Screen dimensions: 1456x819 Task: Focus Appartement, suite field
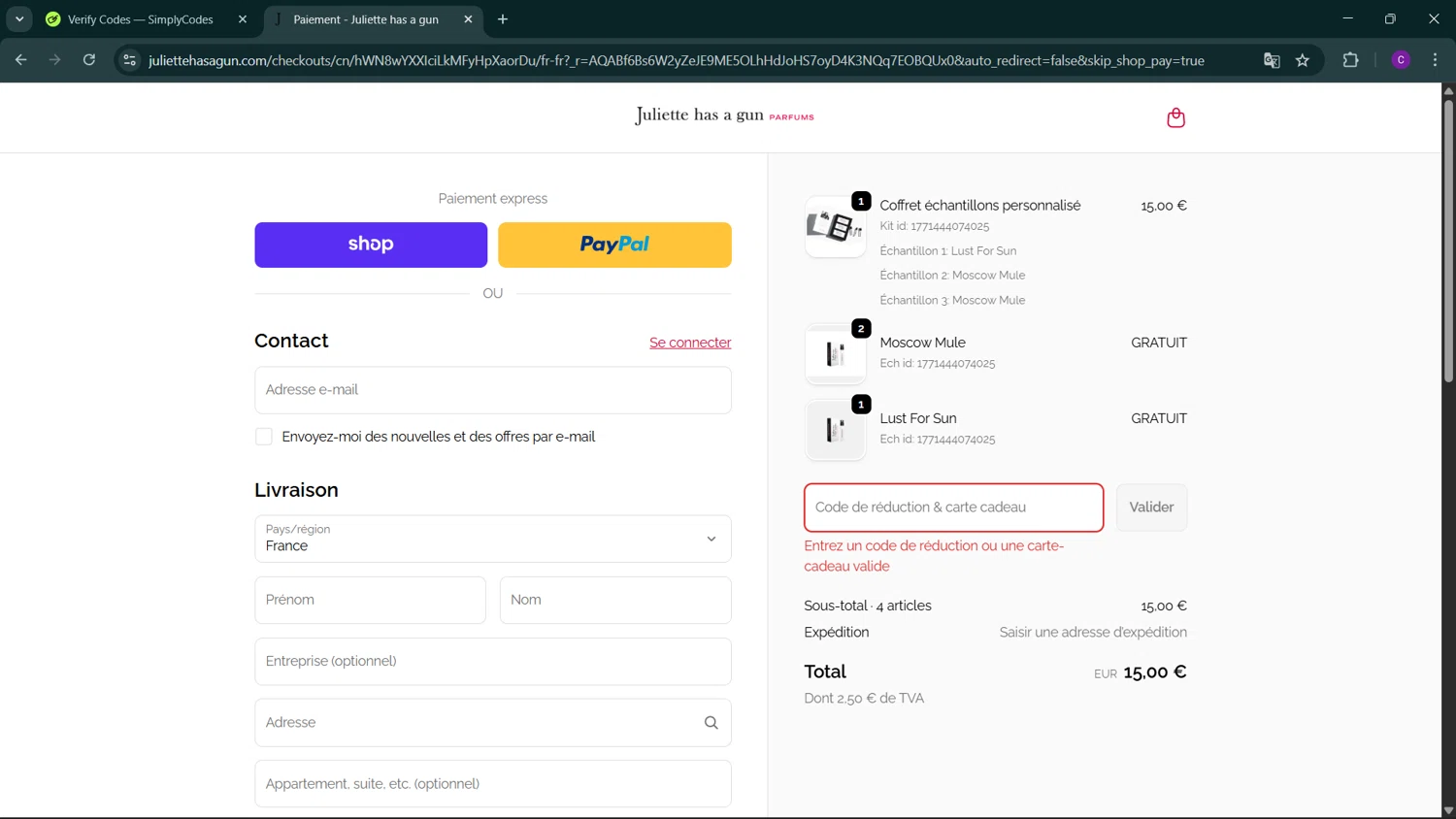click(493, 784)
